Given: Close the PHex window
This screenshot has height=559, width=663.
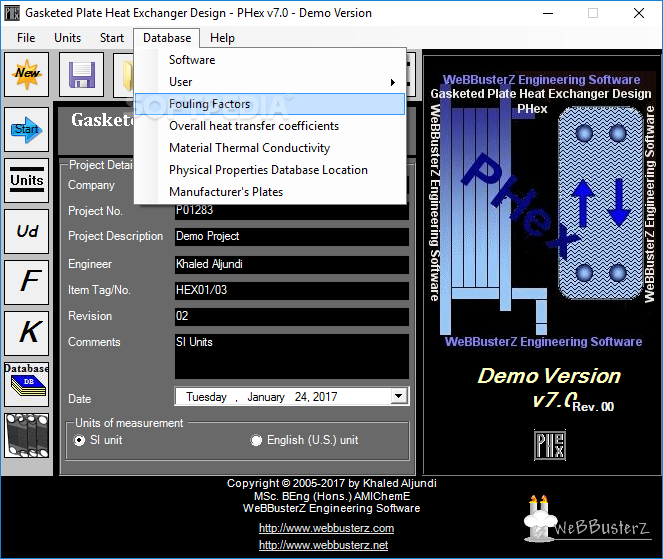Looking at the screenshot, I should [x=639, y=13].
